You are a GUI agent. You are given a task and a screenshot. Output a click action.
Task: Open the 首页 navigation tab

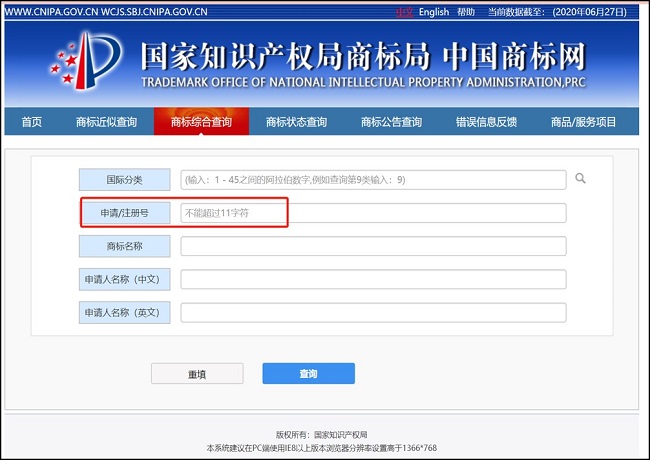click(32, 122)
